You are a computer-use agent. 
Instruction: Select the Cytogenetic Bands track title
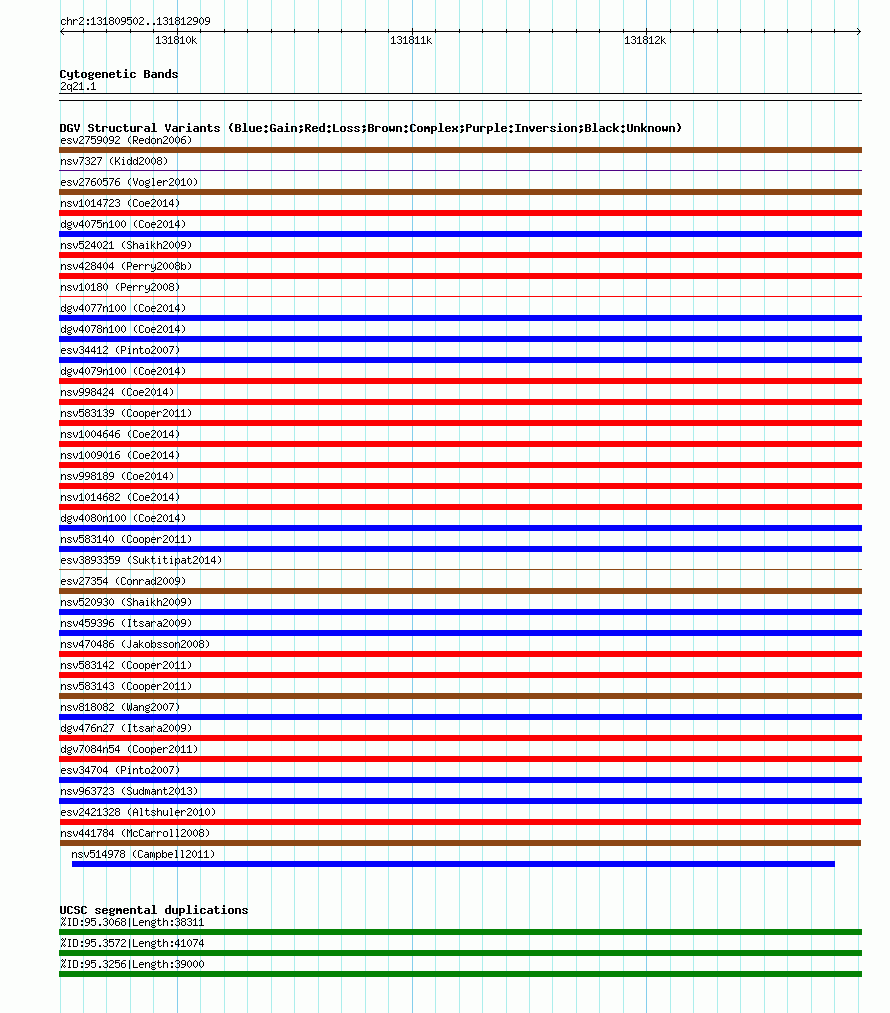pos(119,74)
